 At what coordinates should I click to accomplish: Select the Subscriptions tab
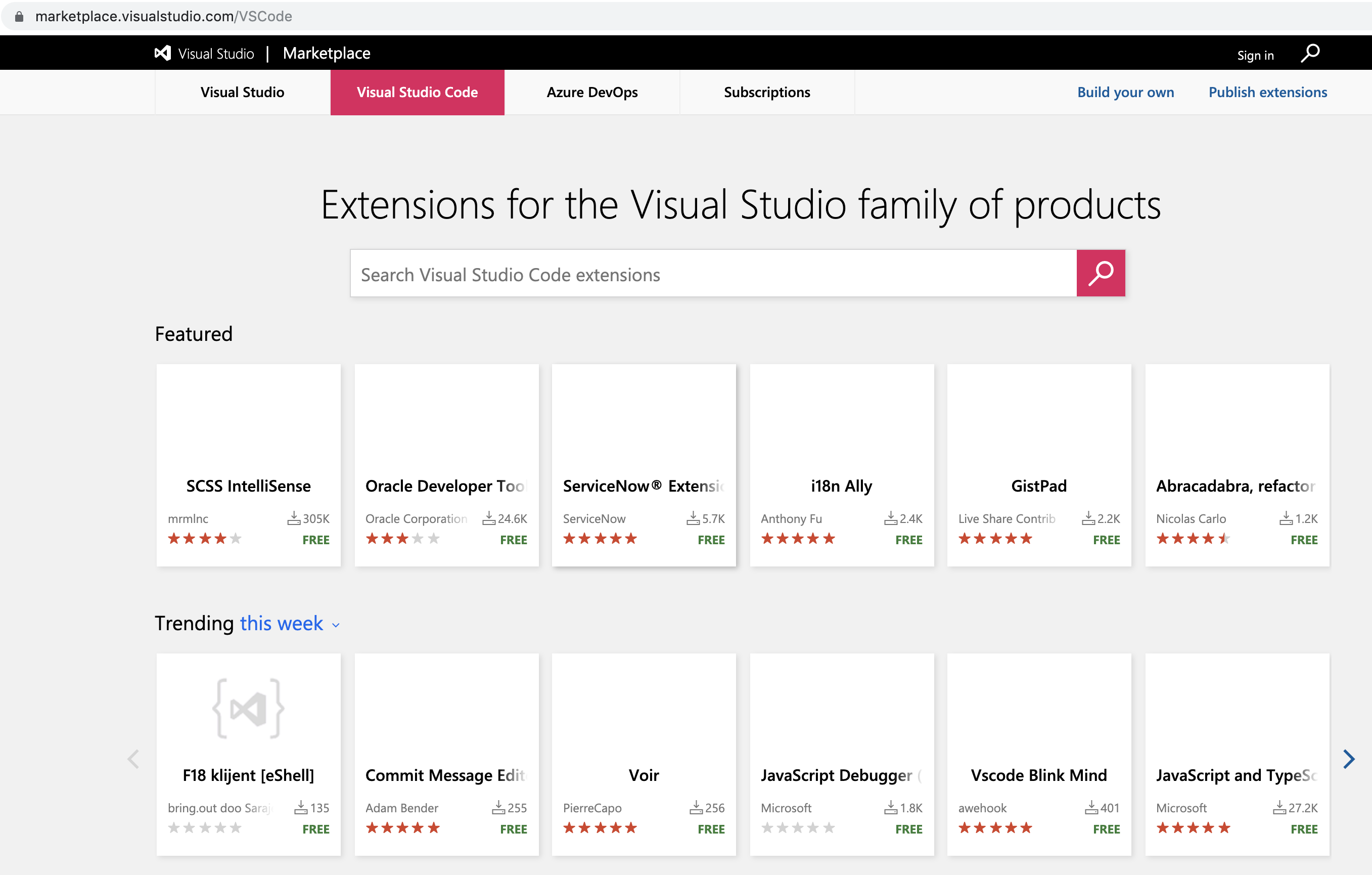[766, 93]
